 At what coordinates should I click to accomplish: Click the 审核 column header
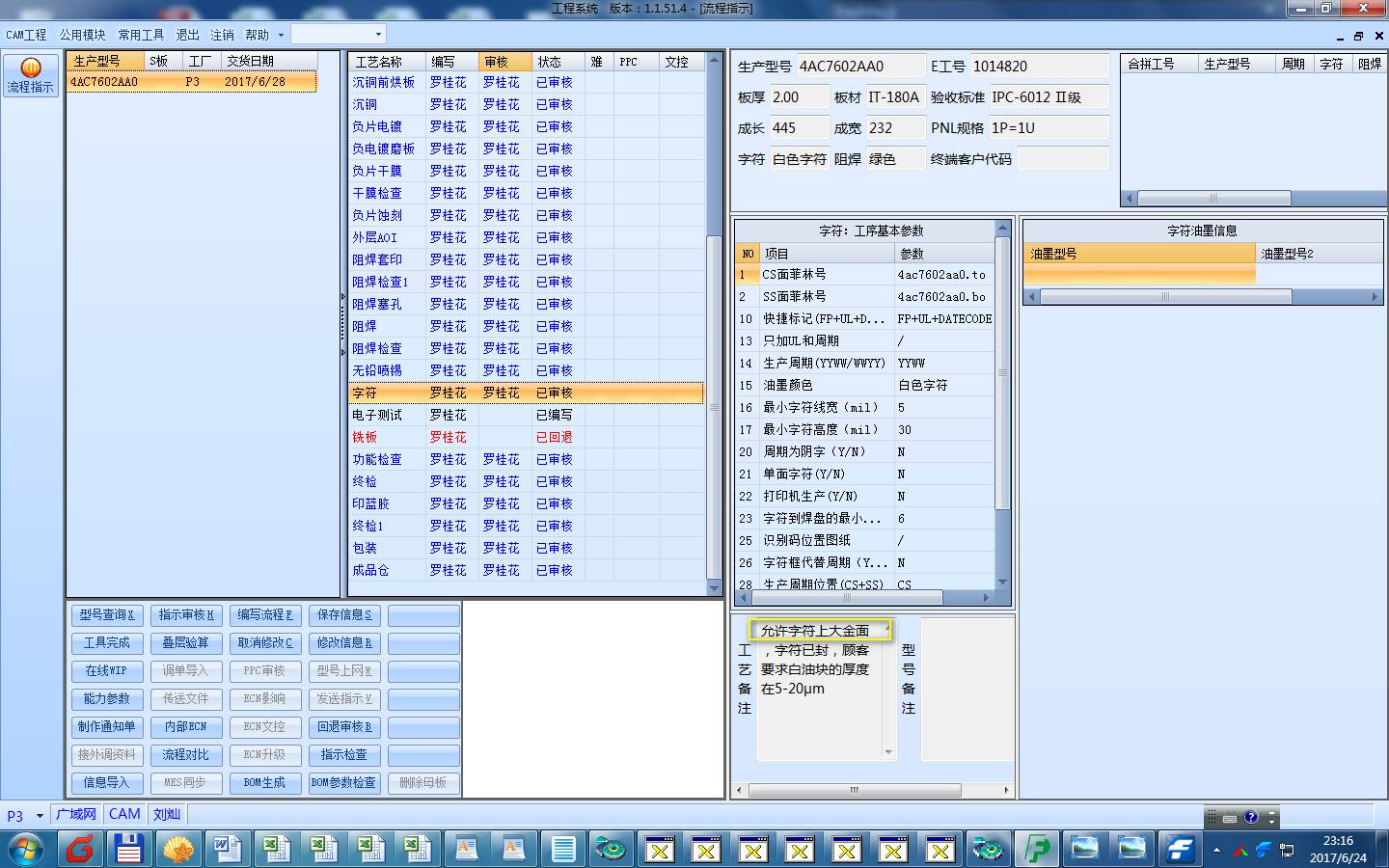[x=505, y=62]
